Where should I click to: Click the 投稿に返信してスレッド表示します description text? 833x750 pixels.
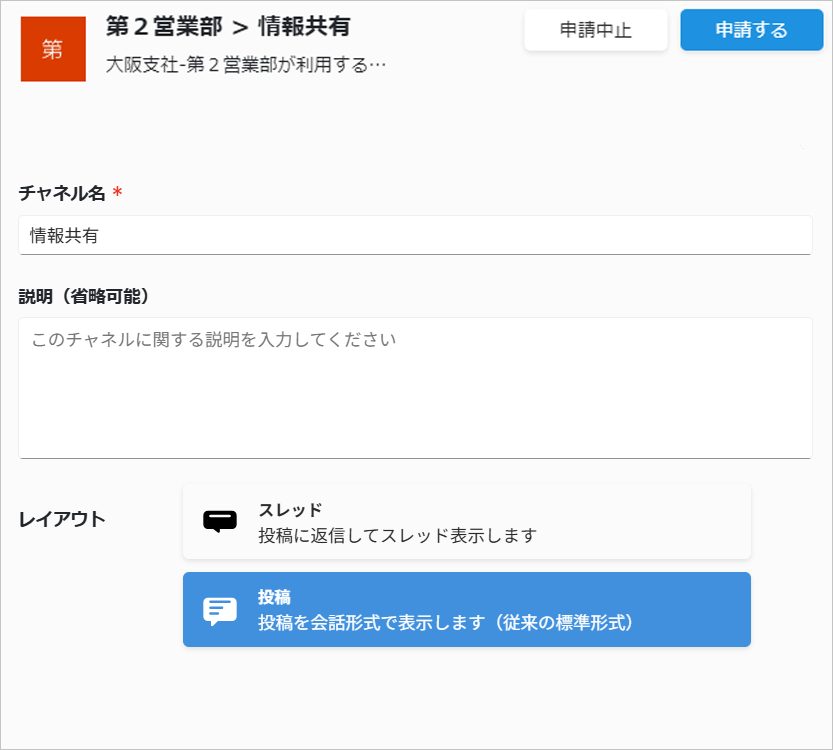397,535
